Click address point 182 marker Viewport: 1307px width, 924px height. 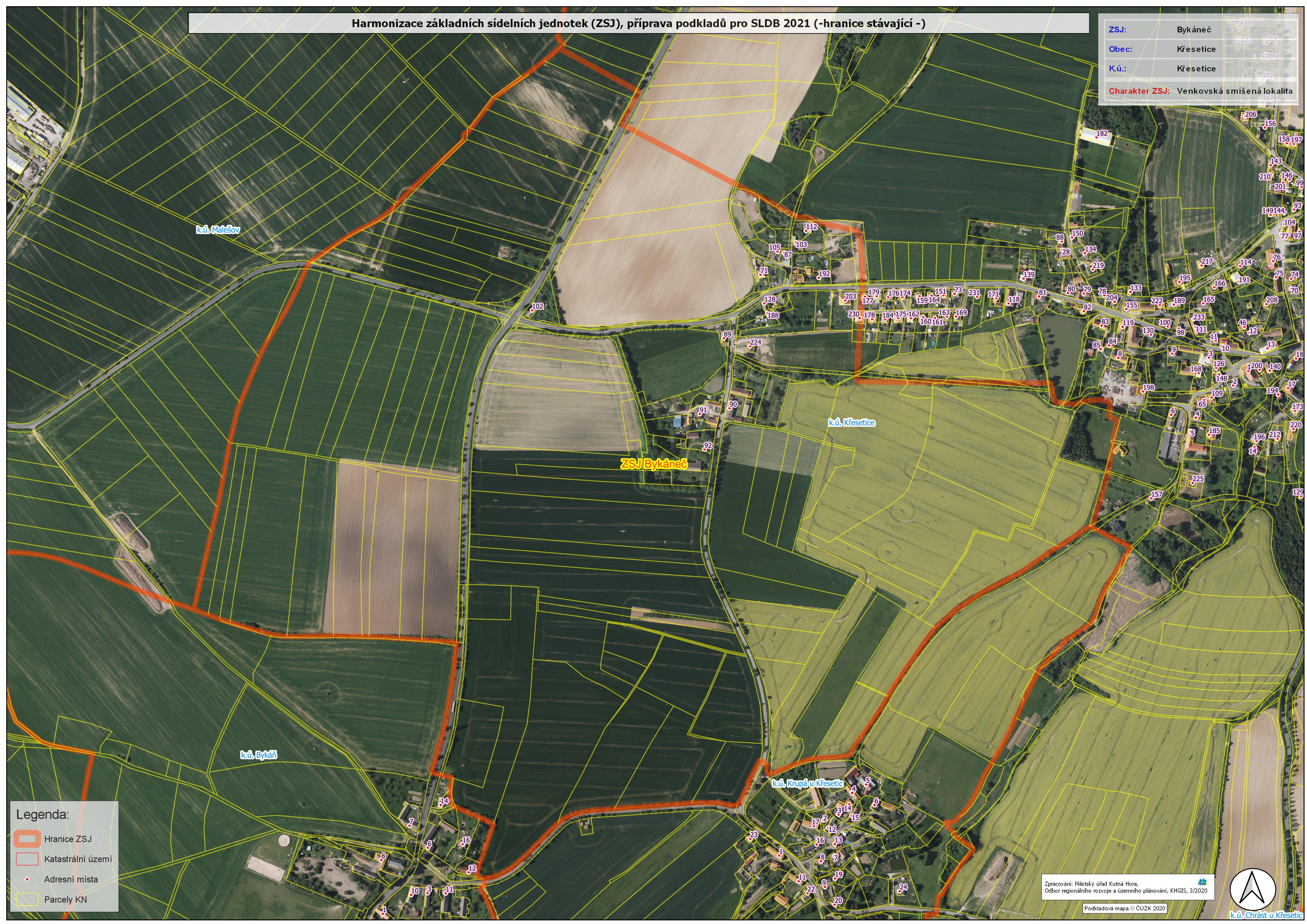point(1096,138)
